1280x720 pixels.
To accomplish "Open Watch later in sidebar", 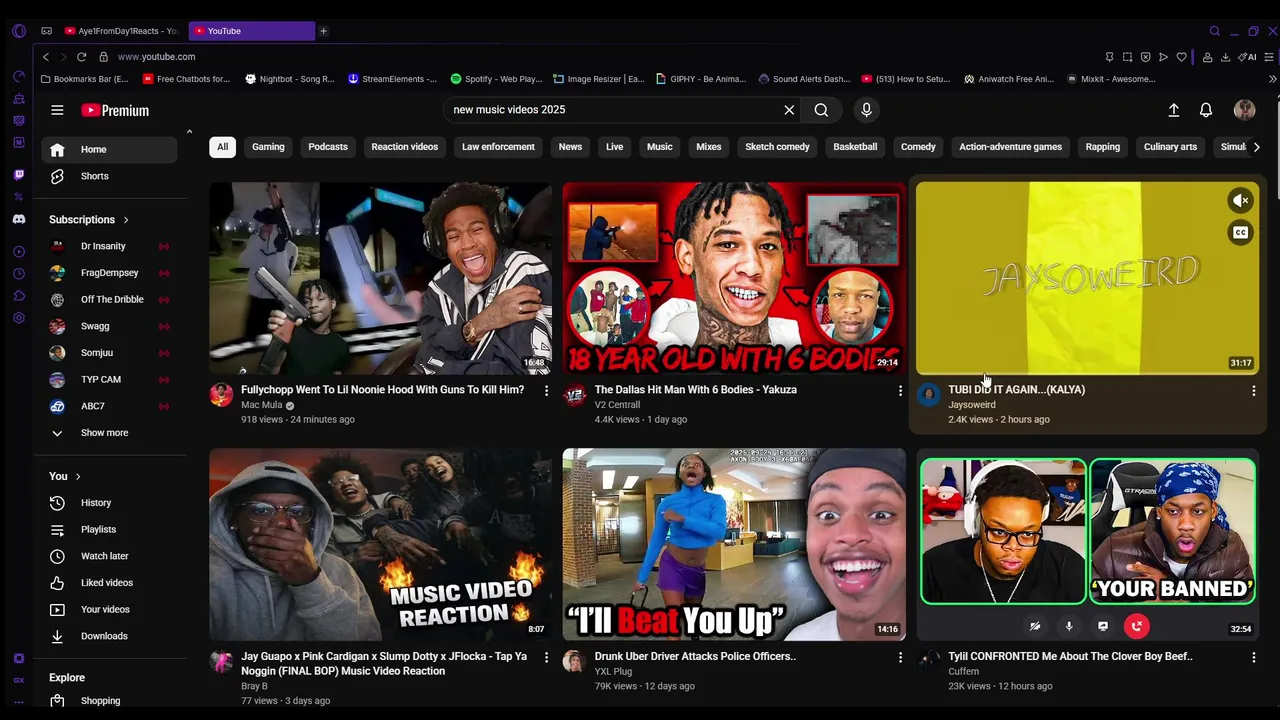I will 109,556.
